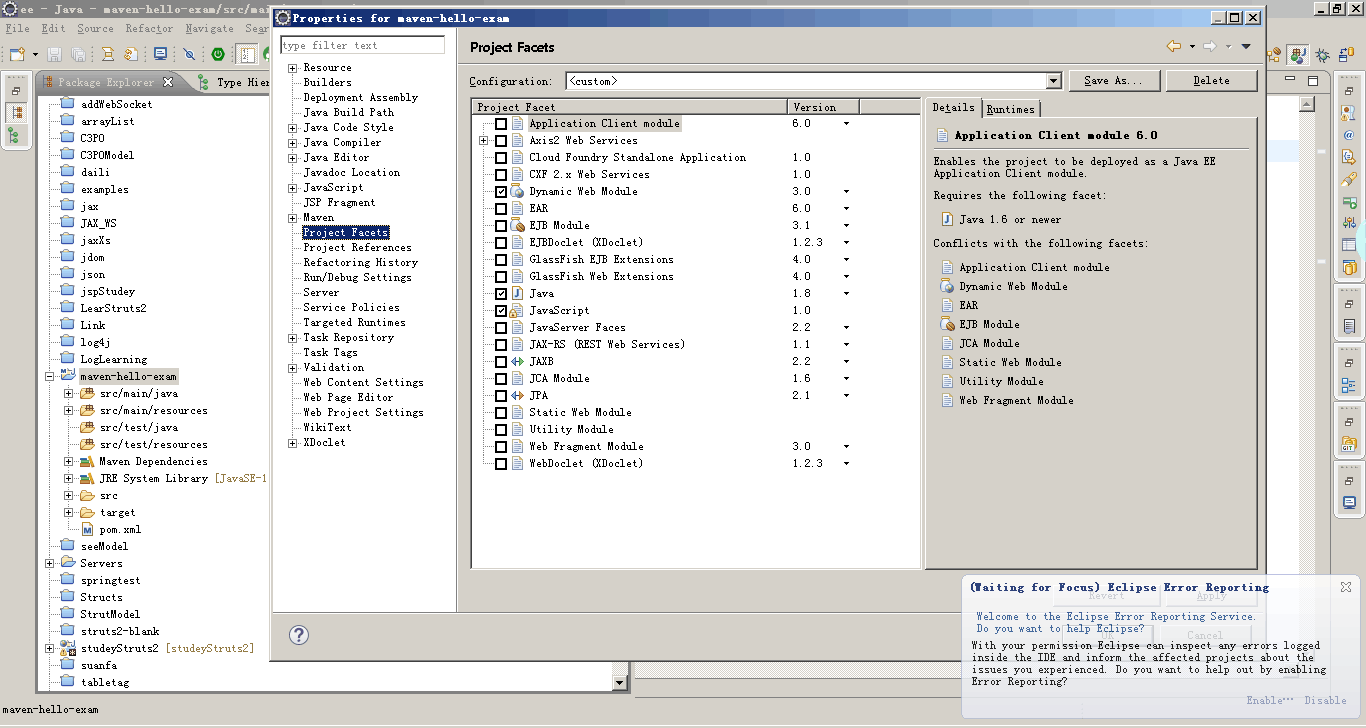Viewport: 1366px width, 728px height.
Task: Click the editor area maximize icon
Action: point(1312,81)
